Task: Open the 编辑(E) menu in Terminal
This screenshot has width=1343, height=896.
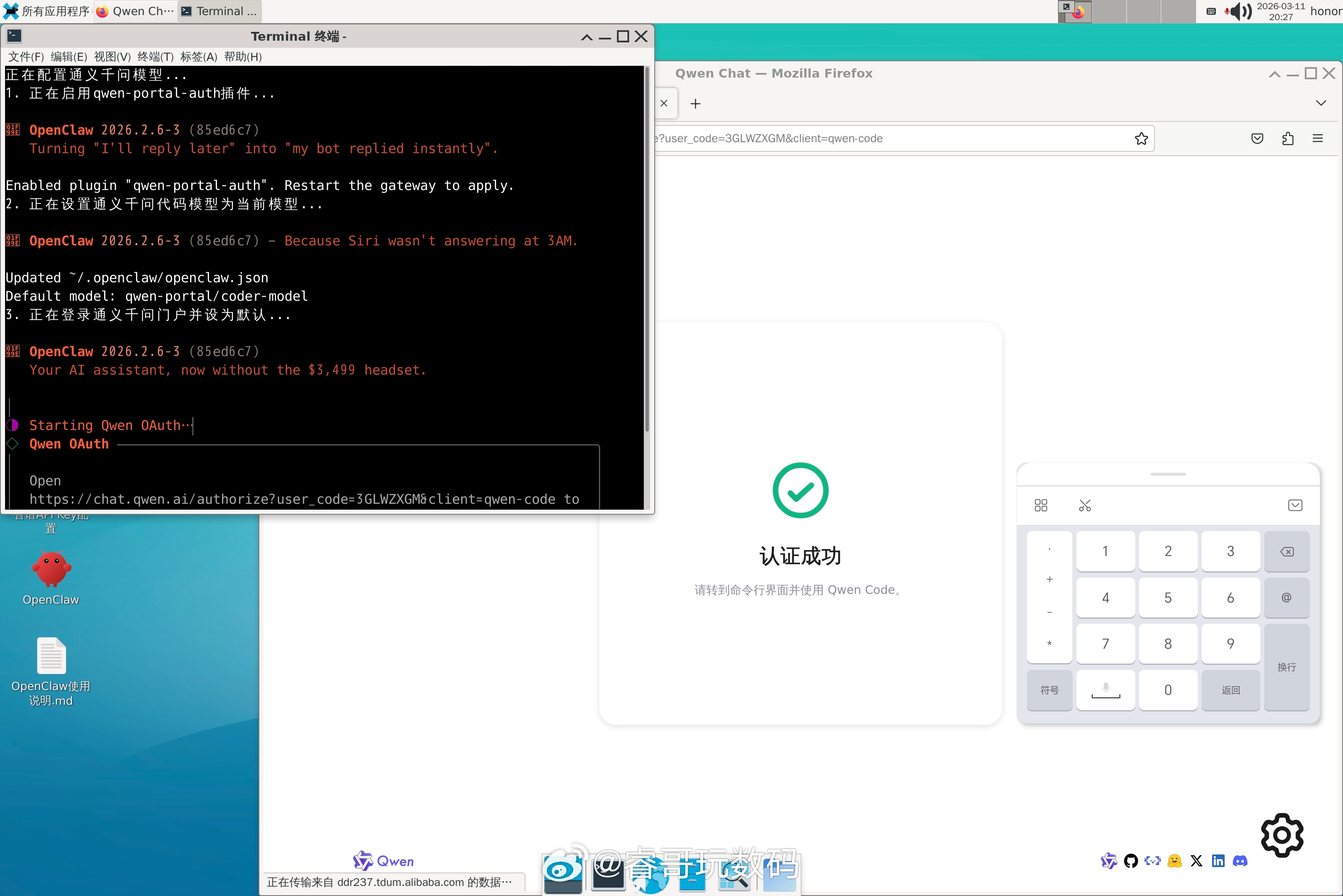Action: click(x=68, y=57)
